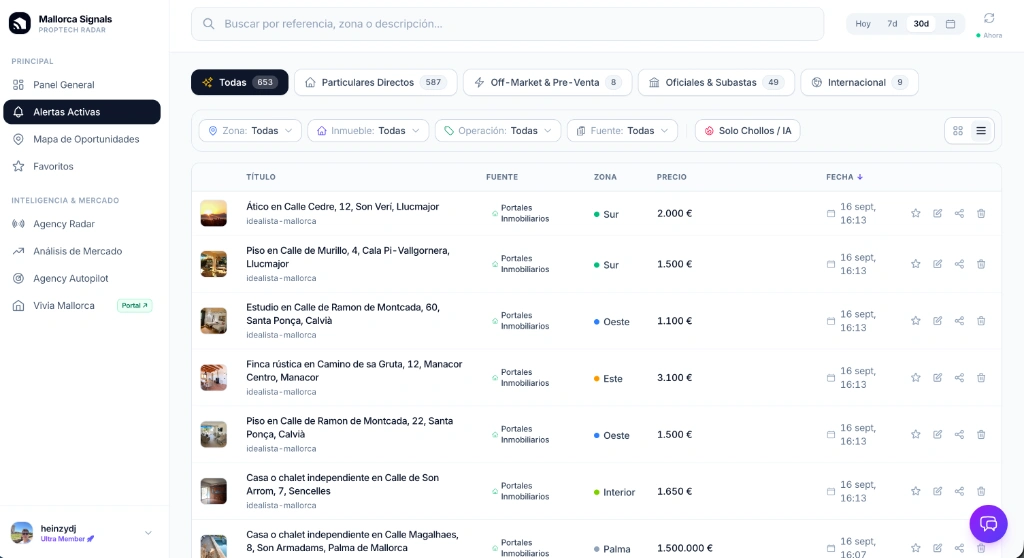Click the Mallorca Signals logo icon

[x=20, y=23]
